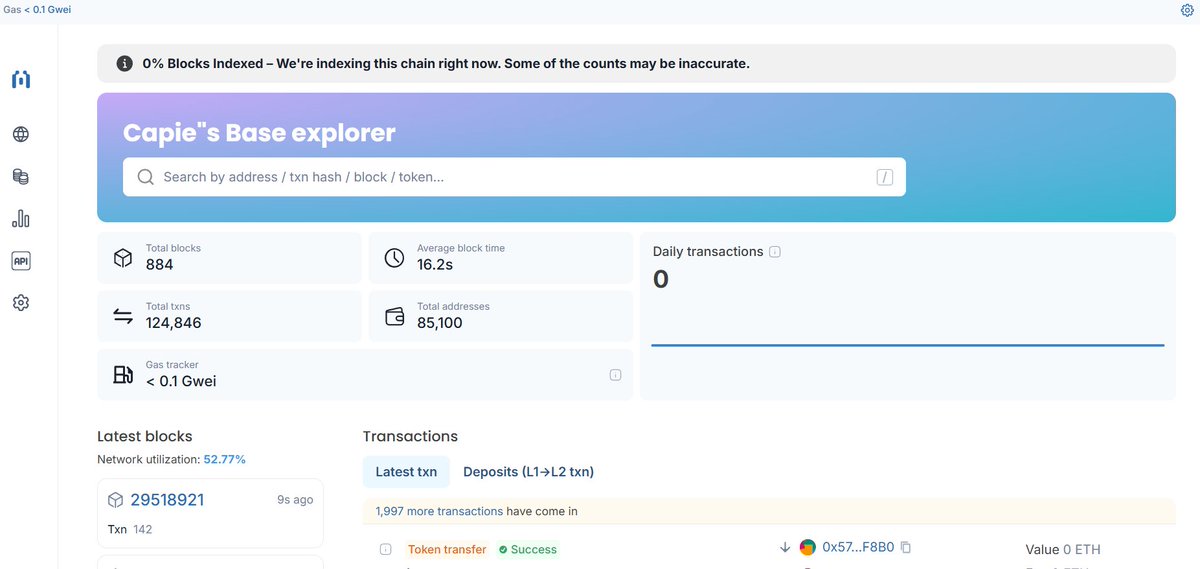
Task: Click the Capie's Base explorer heading
Action: (x=259, y=132)
